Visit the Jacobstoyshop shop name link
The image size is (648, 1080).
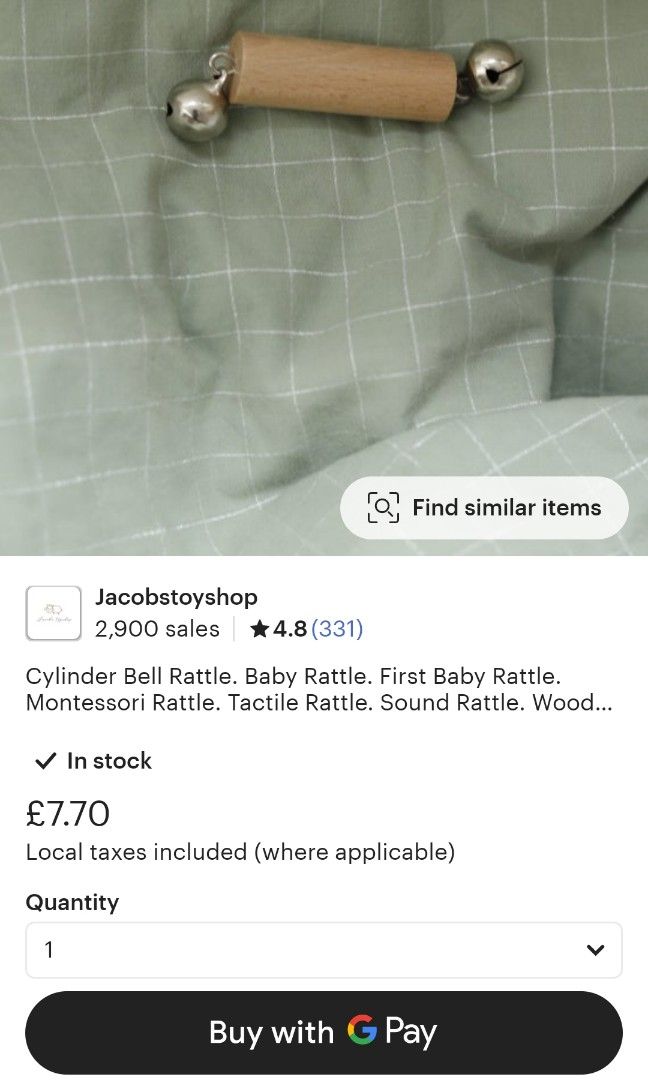coord(176,597)
